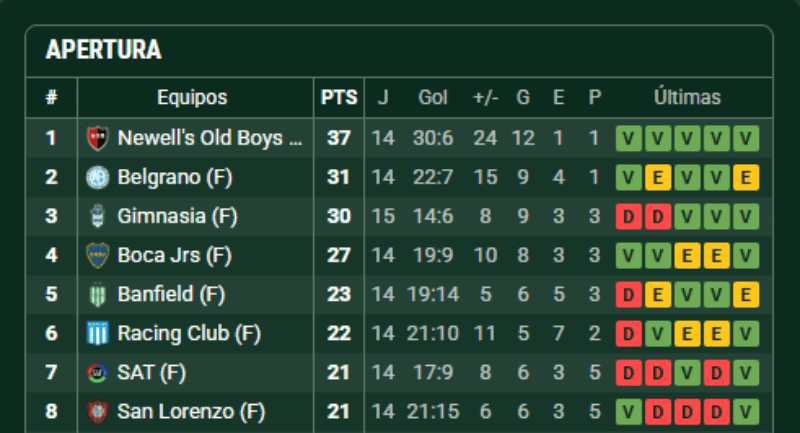Click the San Lorenzo crest icon
Viewport: 800px width, 433px height.
97,411
